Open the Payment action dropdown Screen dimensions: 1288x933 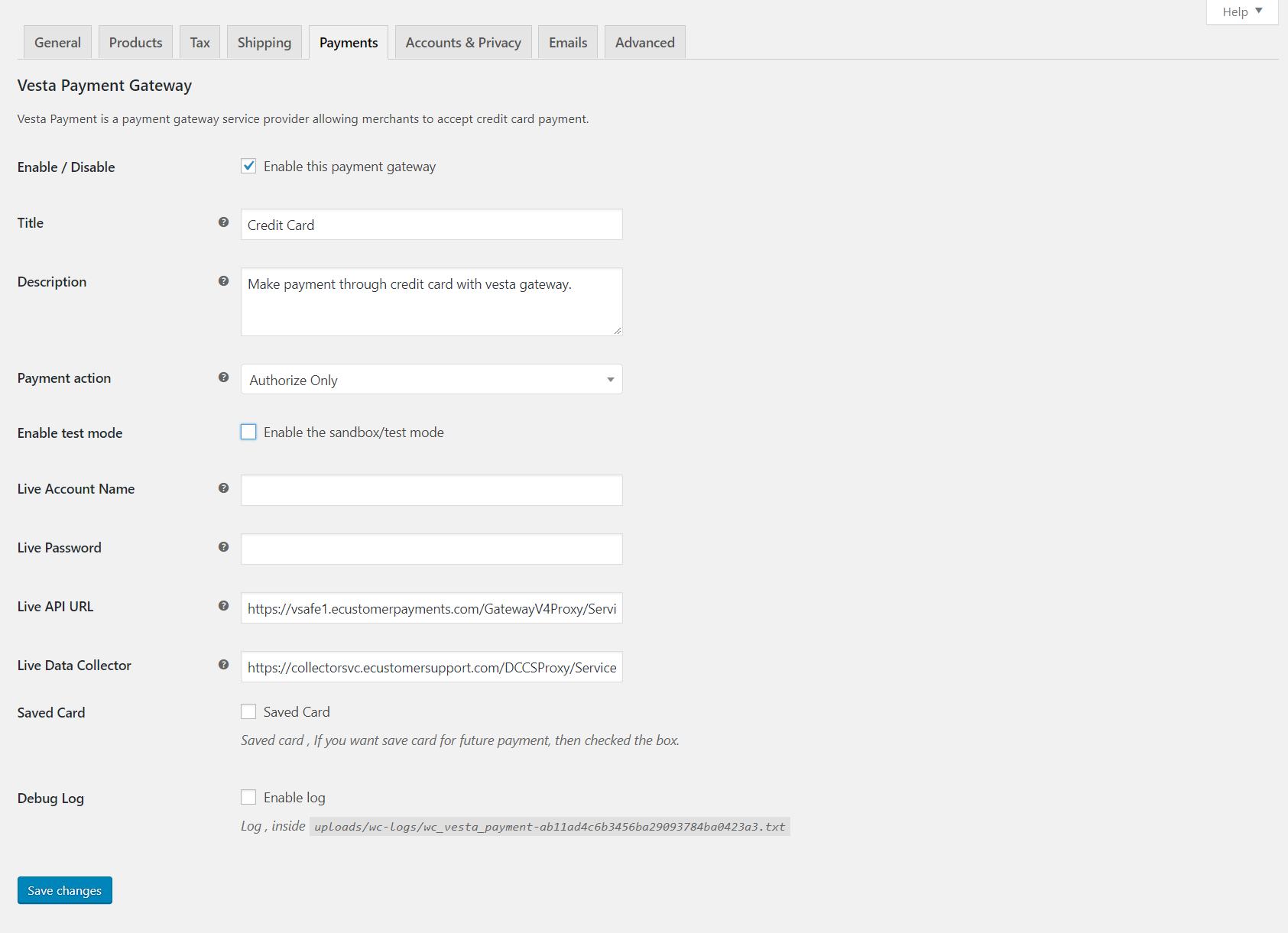coord(431,379)
